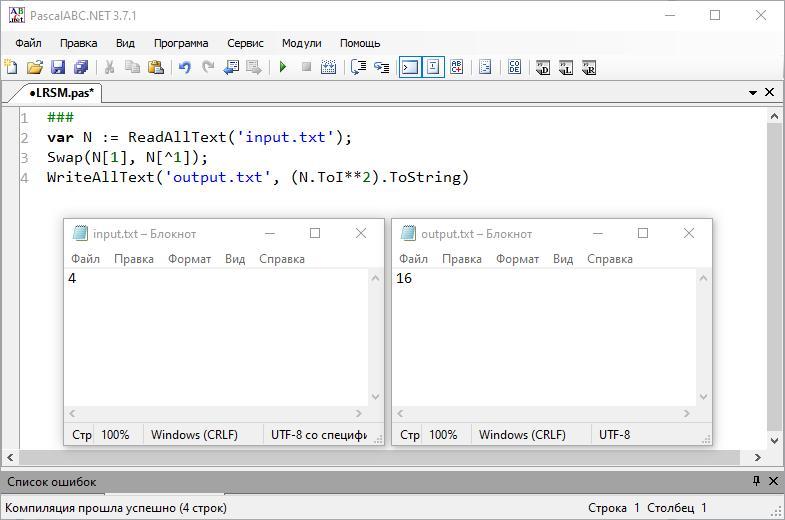
Task: Open Формат menu in input.txt Notepad
Action: click(189, 259)
